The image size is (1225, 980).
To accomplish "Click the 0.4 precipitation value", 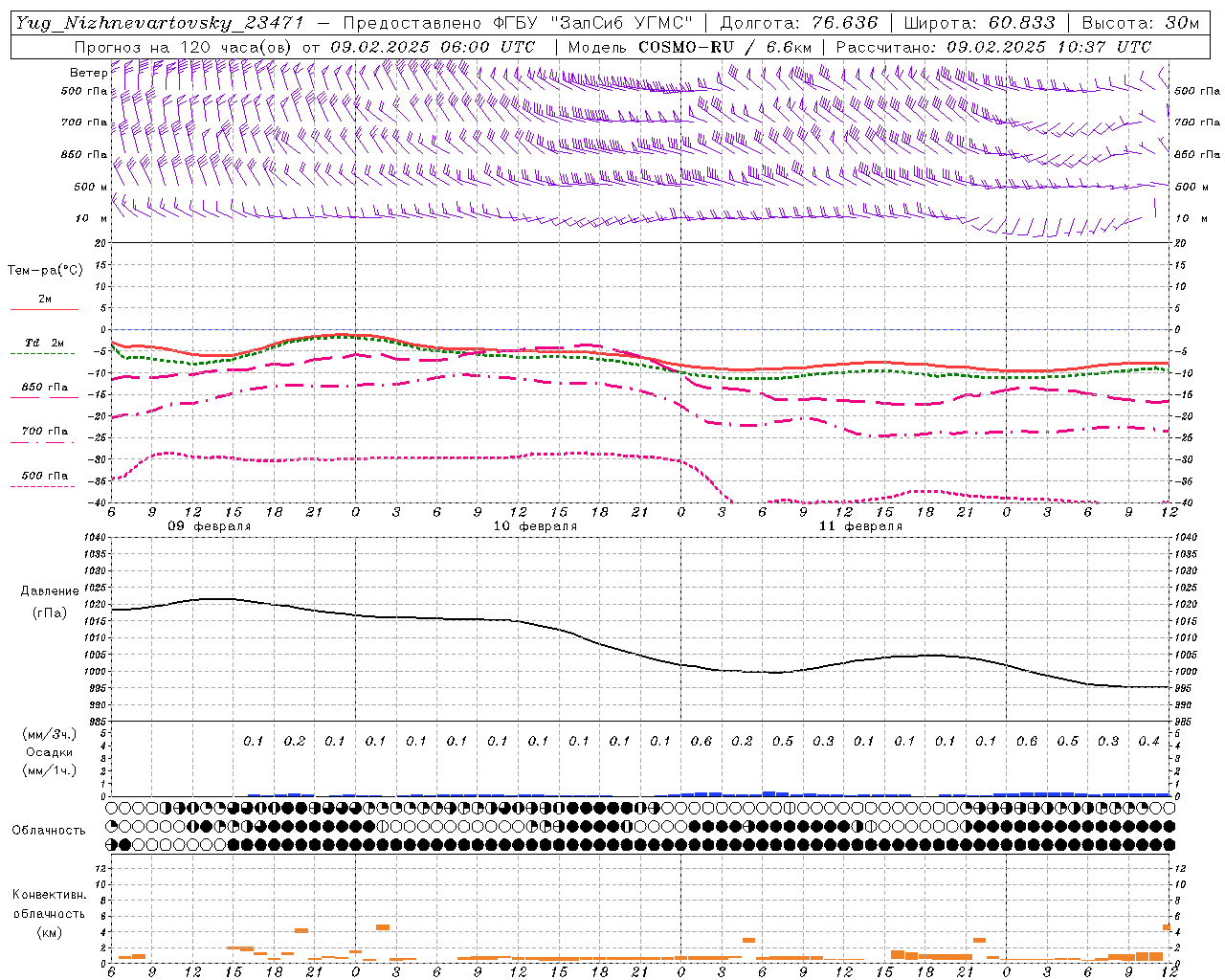I will pos(1148,742).
